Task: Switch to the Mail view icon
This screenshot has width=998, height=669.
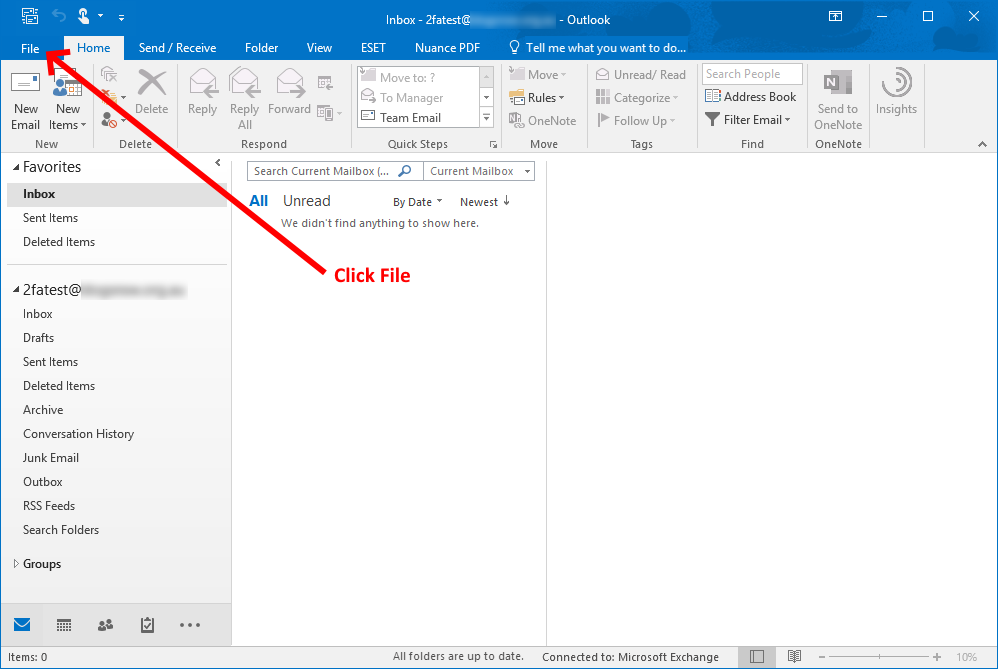Action: (x=22, y=624)
